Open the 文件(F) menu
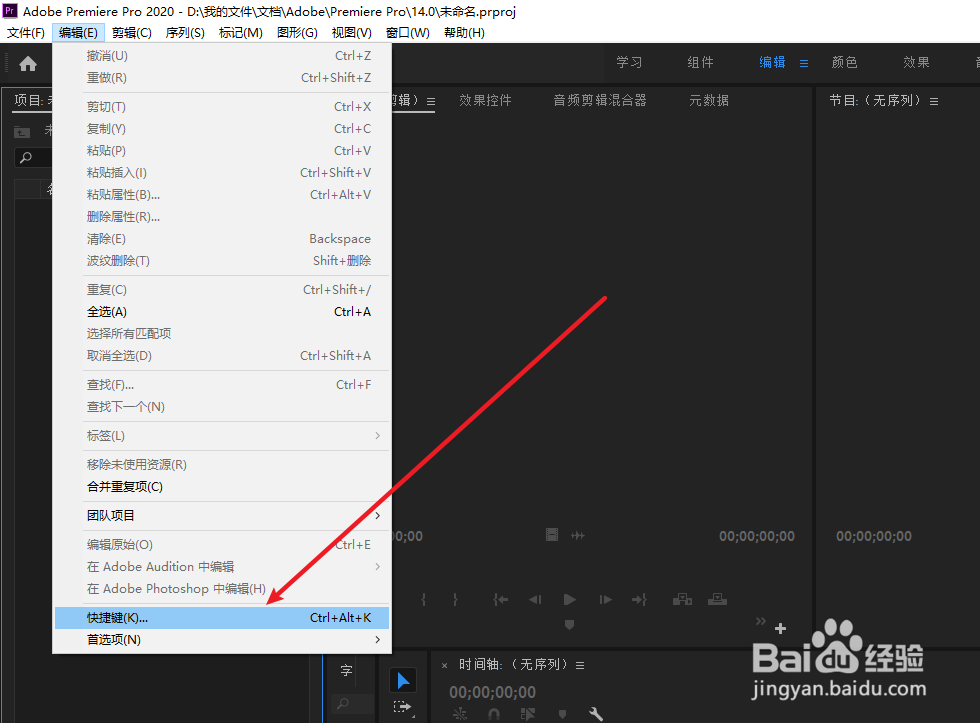Viewport: 980px width, 723px height. tap(26, 32)
